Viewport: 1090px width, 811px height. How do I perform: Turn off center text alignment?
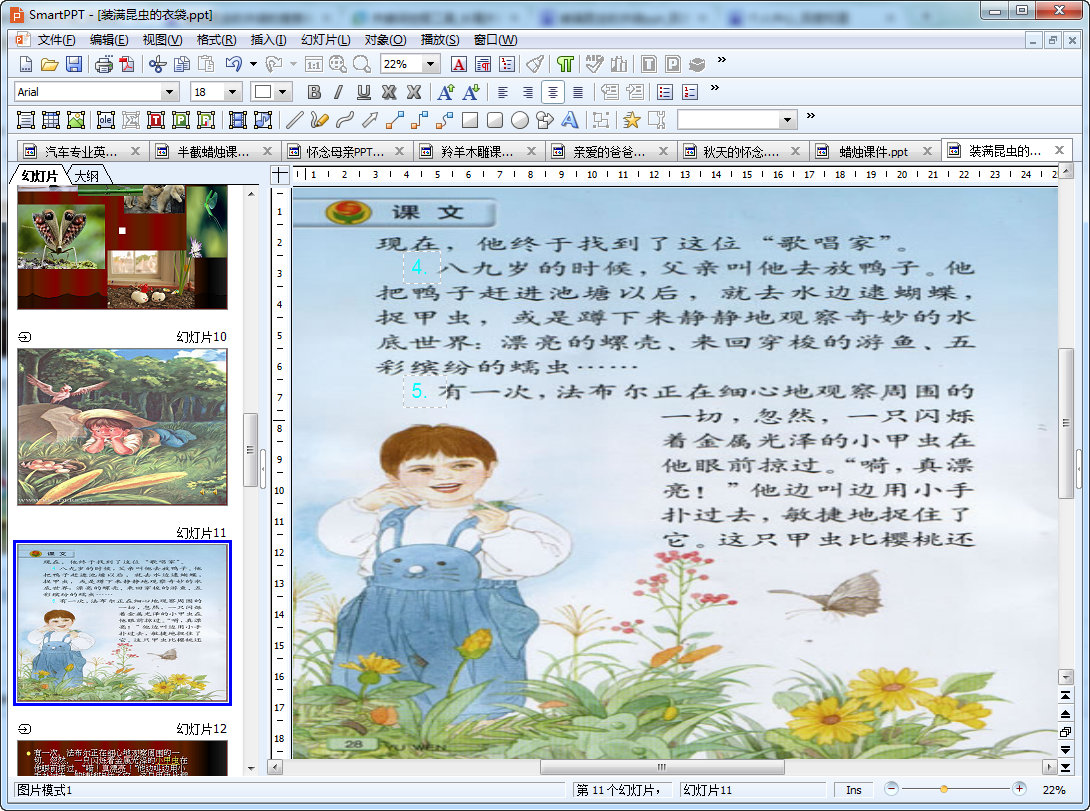tap(553, 92)
